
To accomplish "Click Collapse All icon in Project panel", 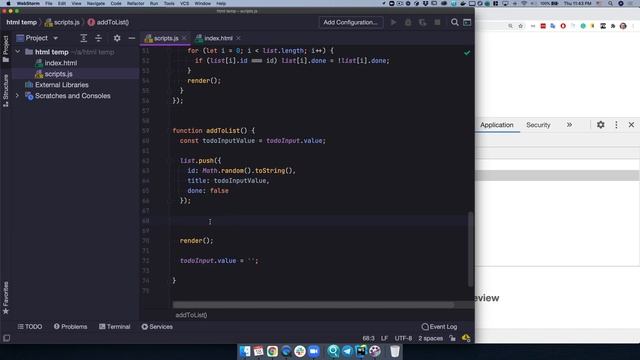I will tap(98, 38).
